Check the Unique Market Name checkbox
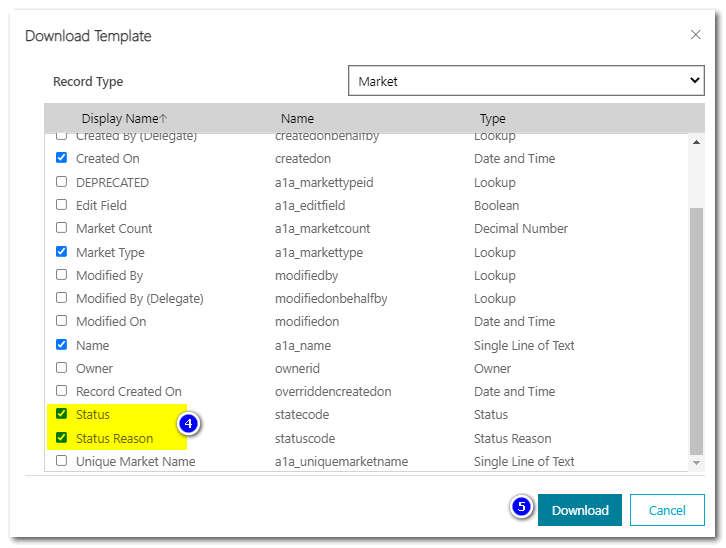 62,461
